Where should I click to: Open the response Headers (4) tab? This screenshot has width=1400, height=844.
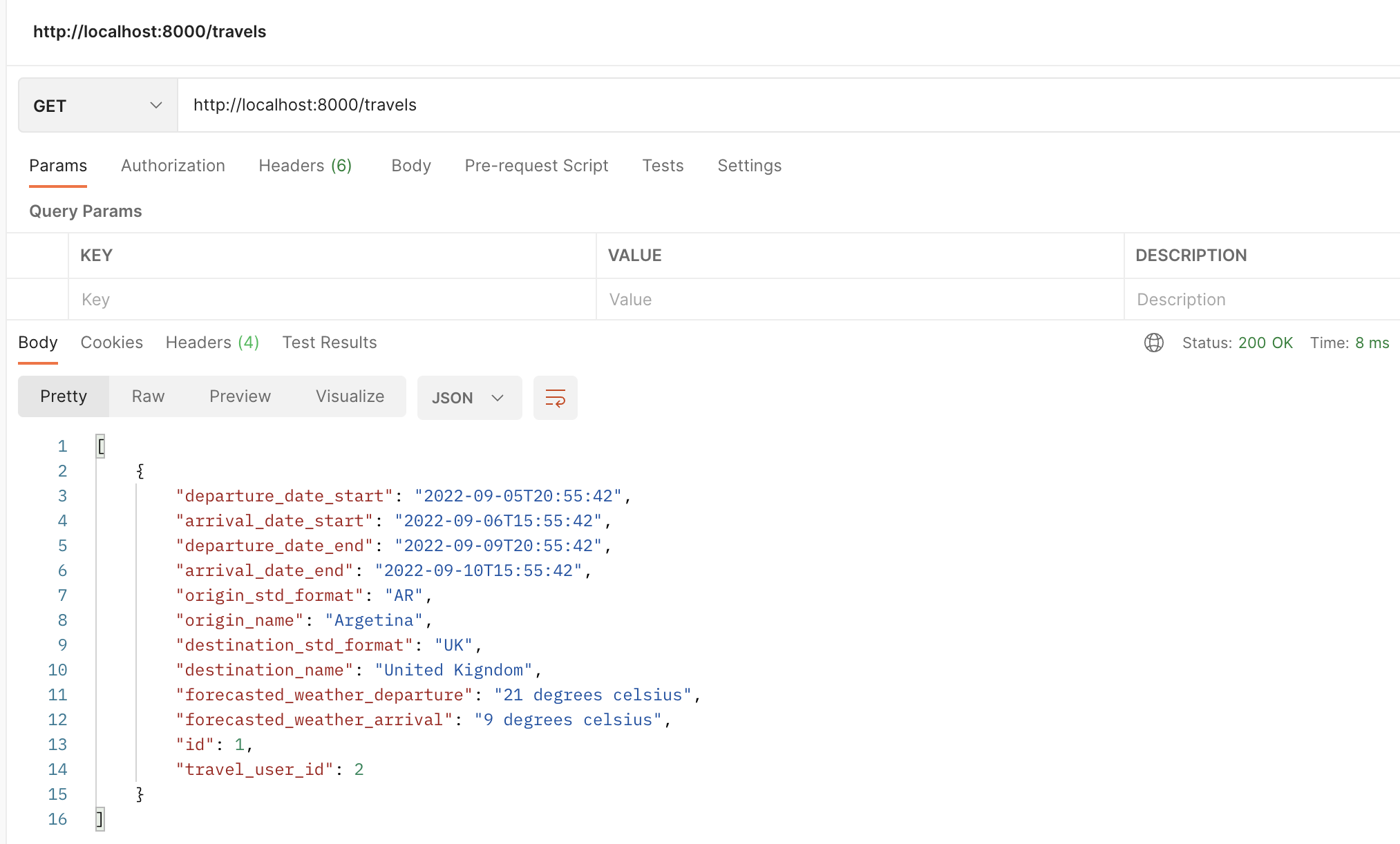coord(212,343)
